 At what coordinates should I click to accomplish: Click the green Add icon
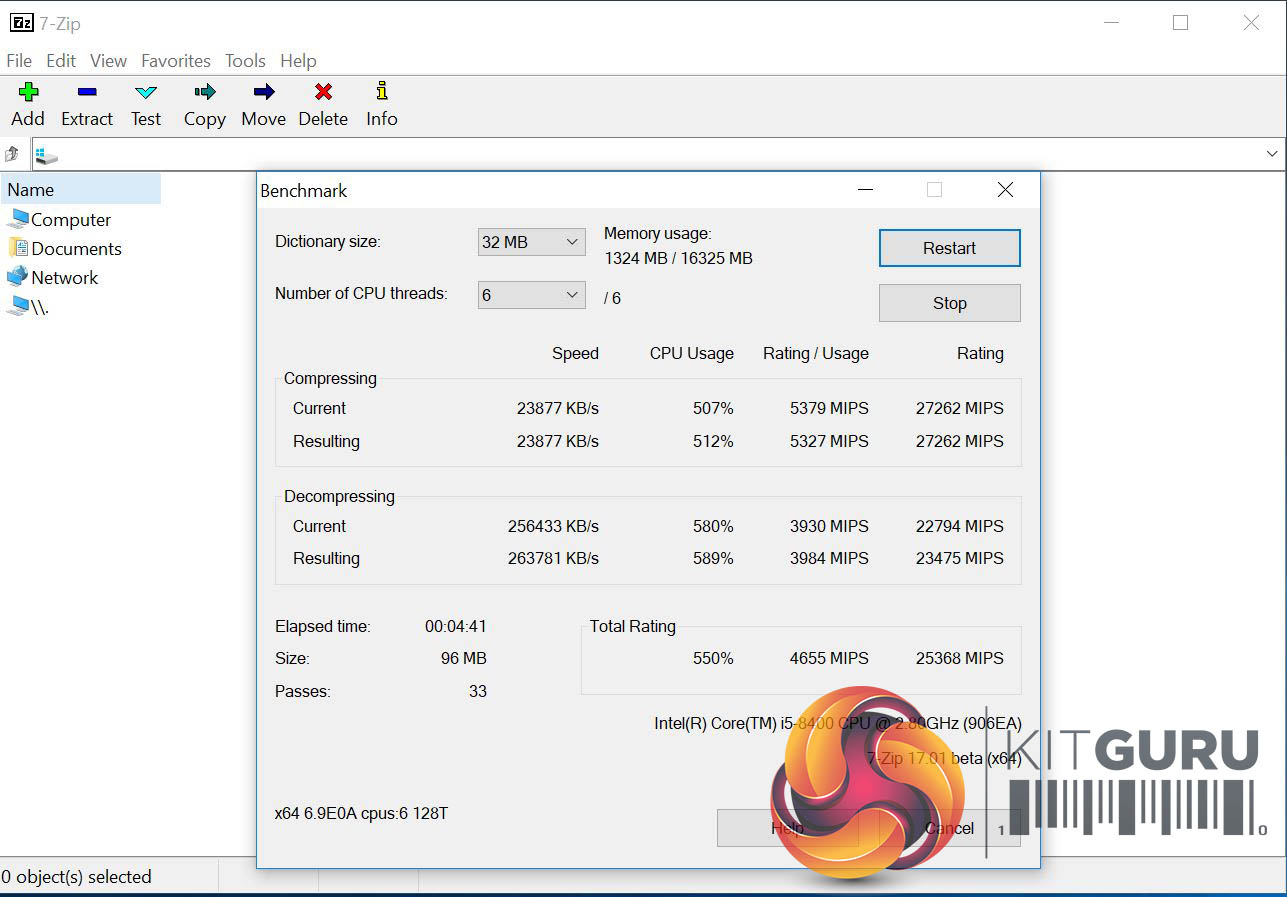(x=28, y=93)
